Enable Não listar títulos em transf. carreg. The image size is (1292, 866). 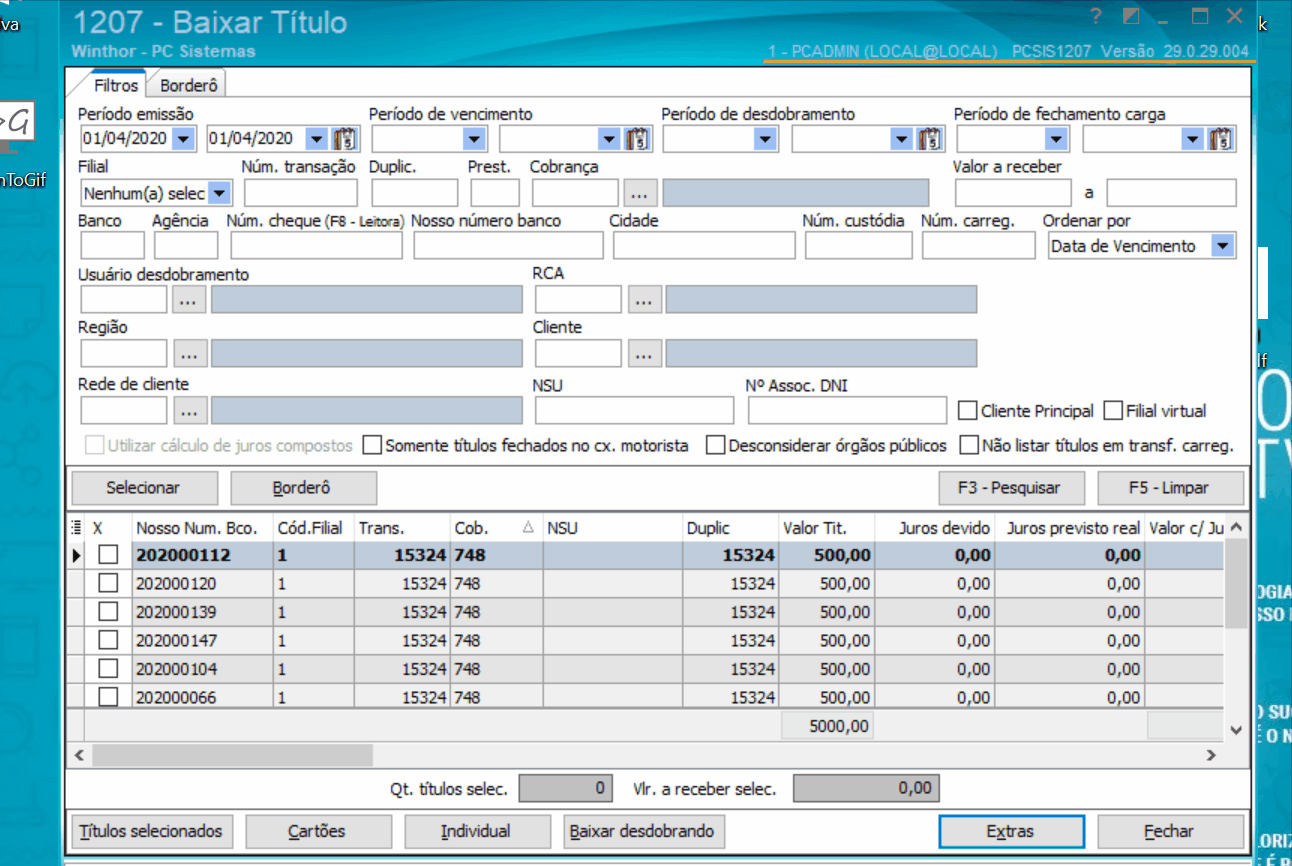point(968,445)
